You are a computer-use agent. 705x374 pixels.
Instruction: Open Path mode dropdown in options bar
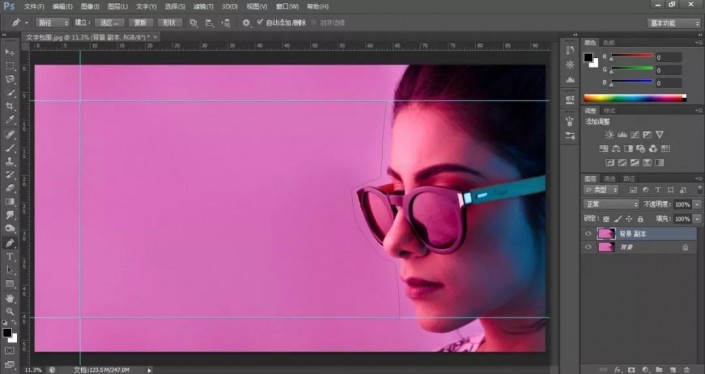[x=53, y=22]
